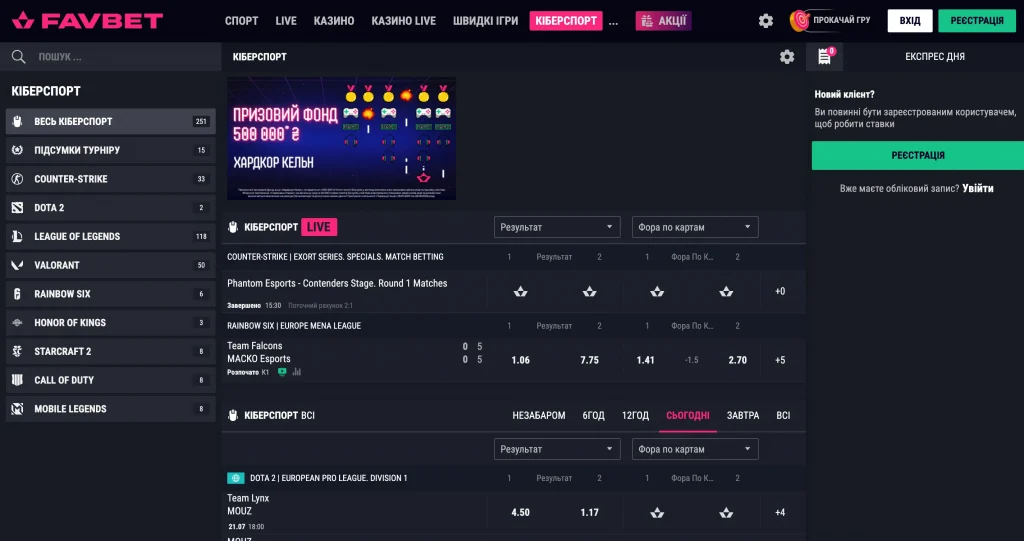Expand +0 markets for Phantom Esports match
1024x541 pixels.
tap(780, 291)
